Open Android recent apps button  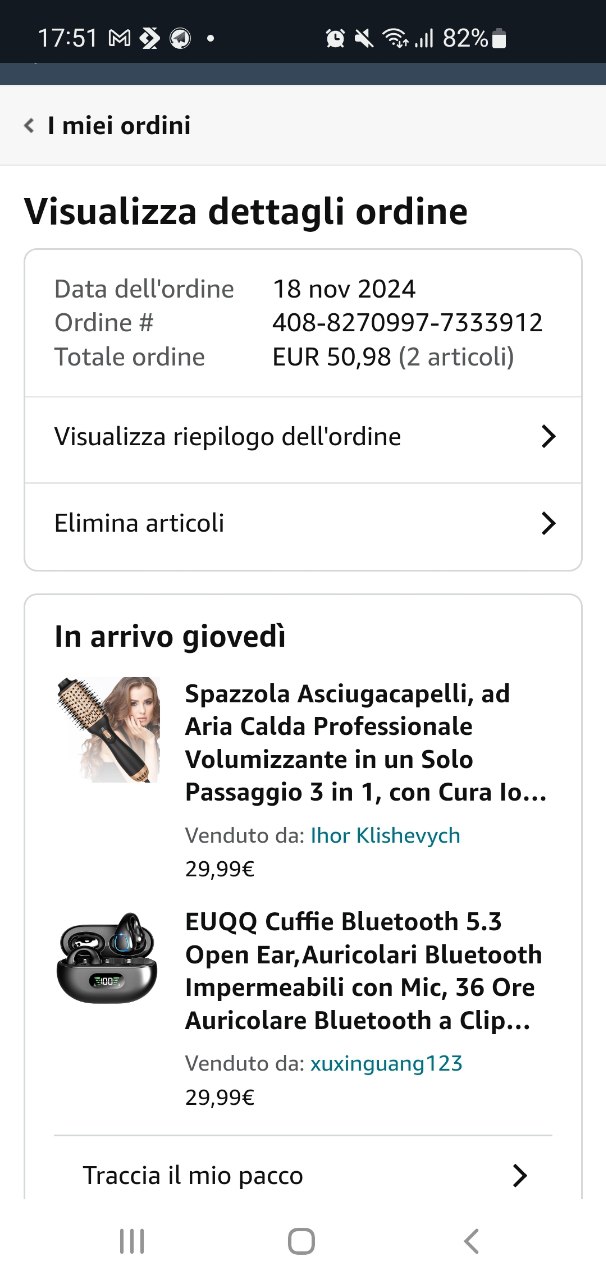pos(132,1241)
